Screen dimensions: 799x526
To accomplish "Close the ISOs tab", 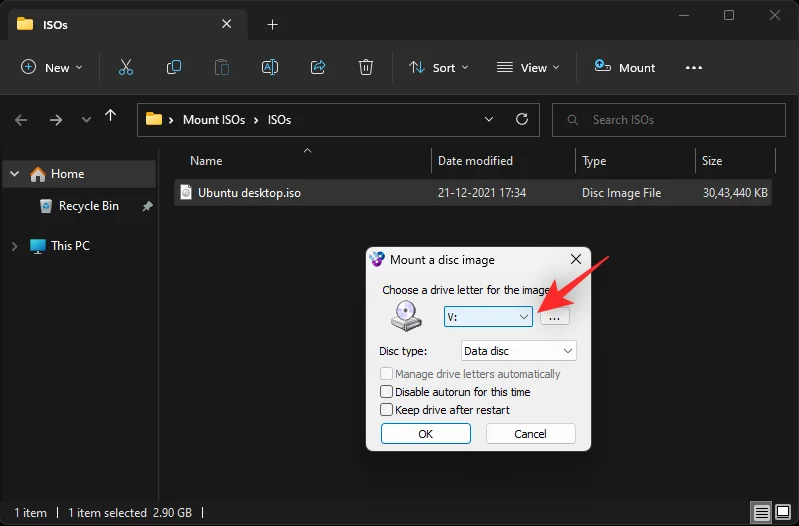I will pyautogui.click(x=227, y=24).
